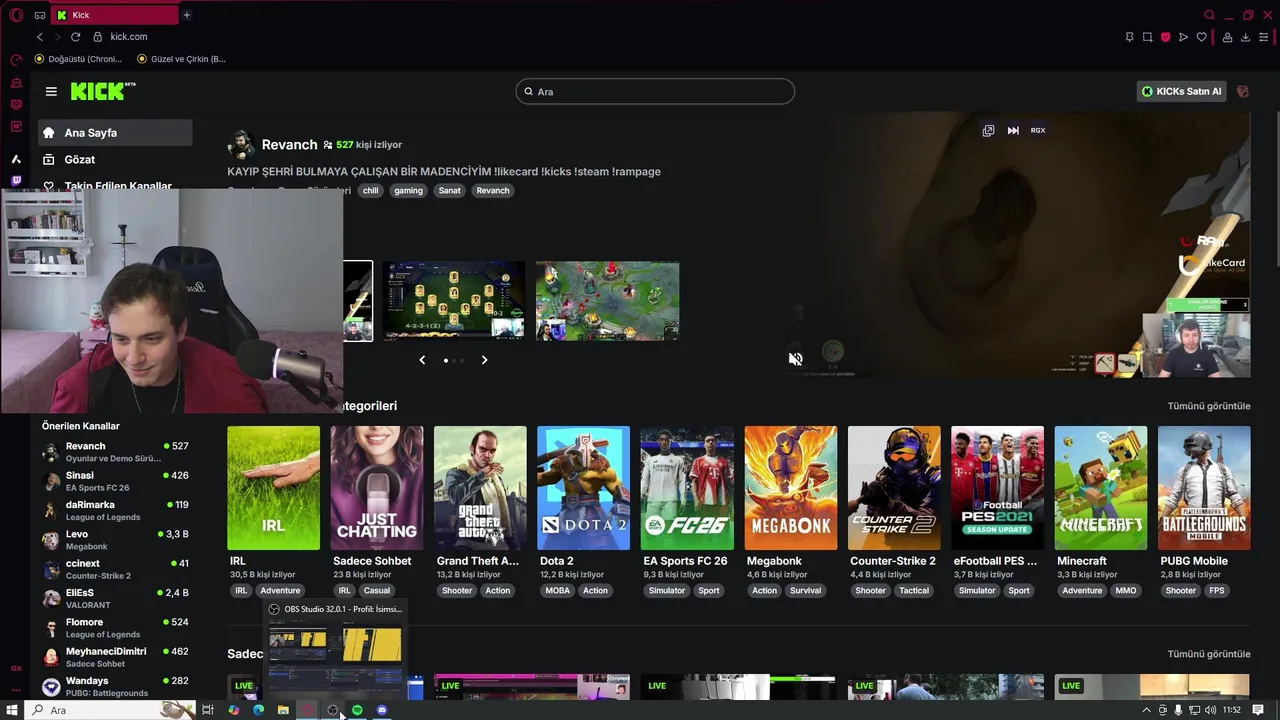Open File Explorer from the taskbar
Viewport: 1280px width, 720px height.
click(x=283, y=710)
